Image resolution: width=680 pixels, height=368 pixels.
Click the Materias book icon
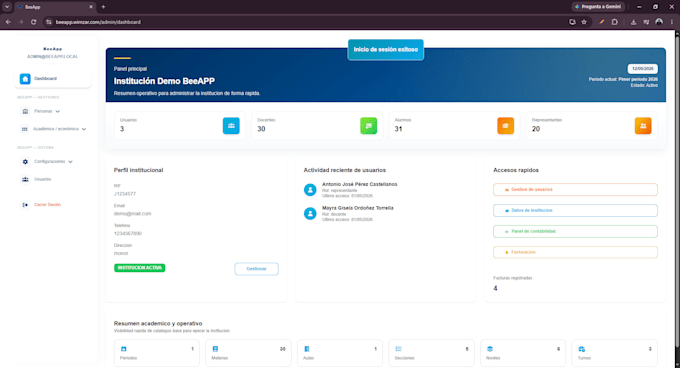click(x=215, y=349)
